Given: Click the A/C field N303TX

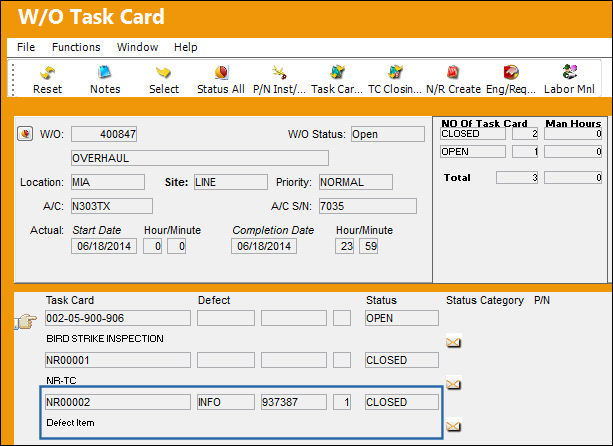Looking at the screenshot, I should 112,206.
